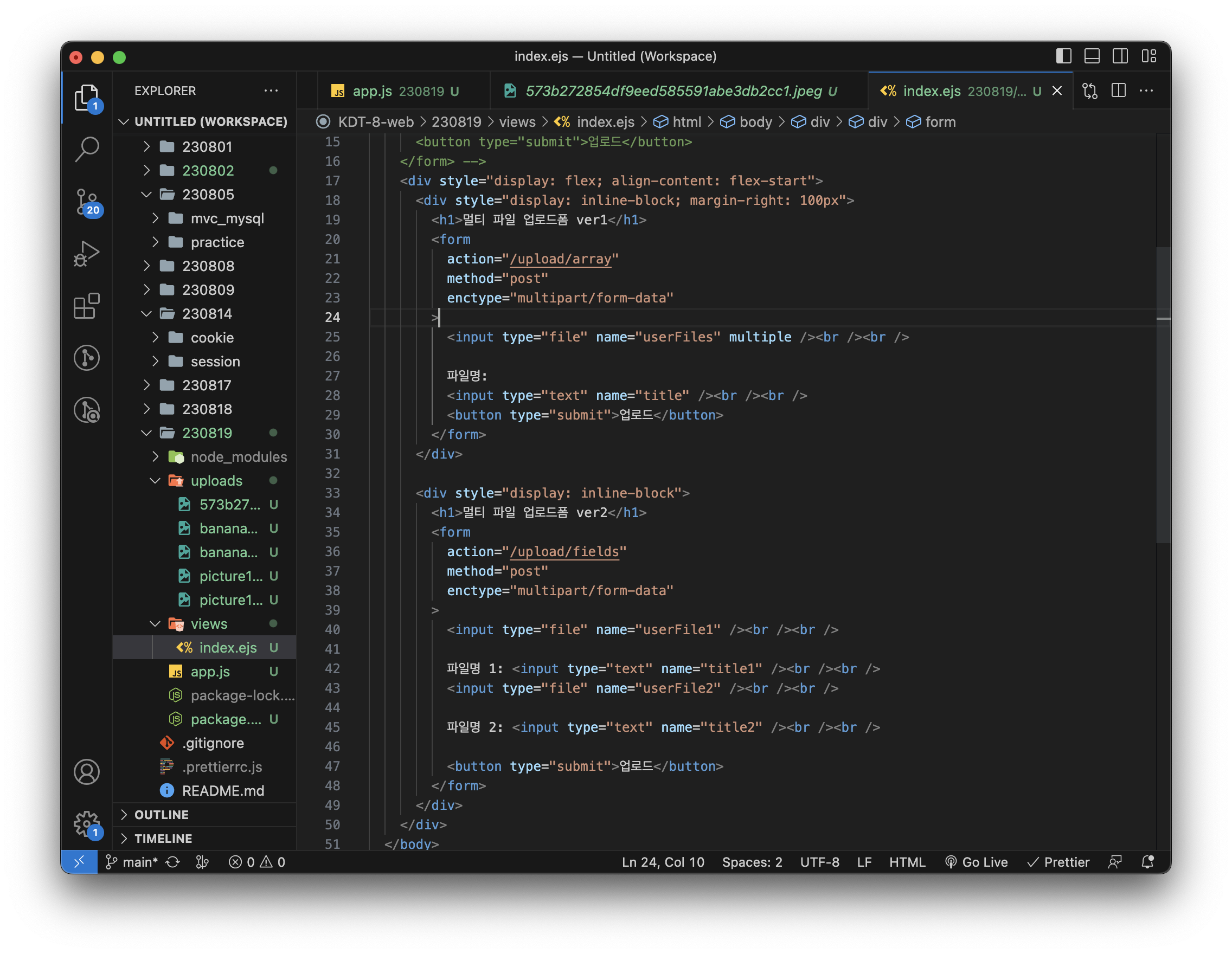Click the views breadcrumb

517,122
